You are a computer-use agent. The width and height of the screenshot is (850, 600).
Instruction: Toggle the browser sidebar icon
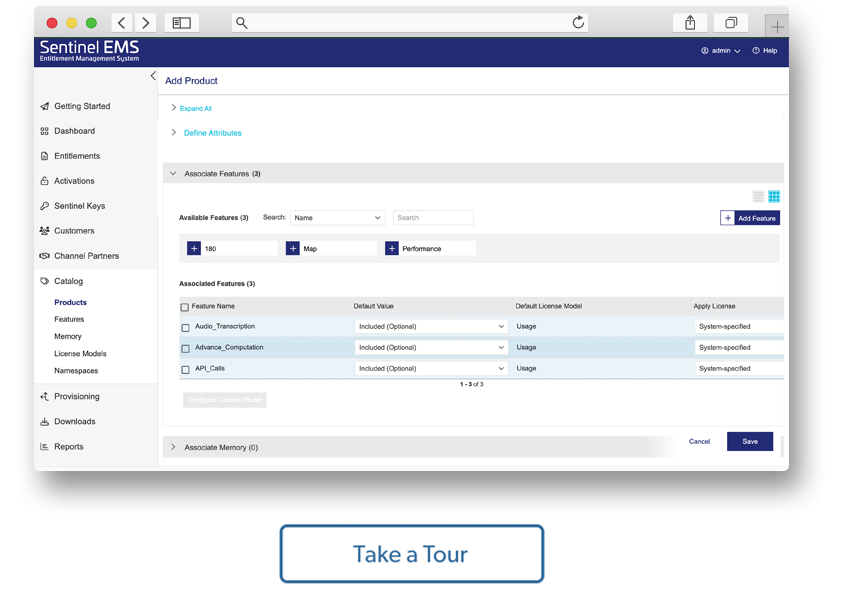click(x=182, y=23)
